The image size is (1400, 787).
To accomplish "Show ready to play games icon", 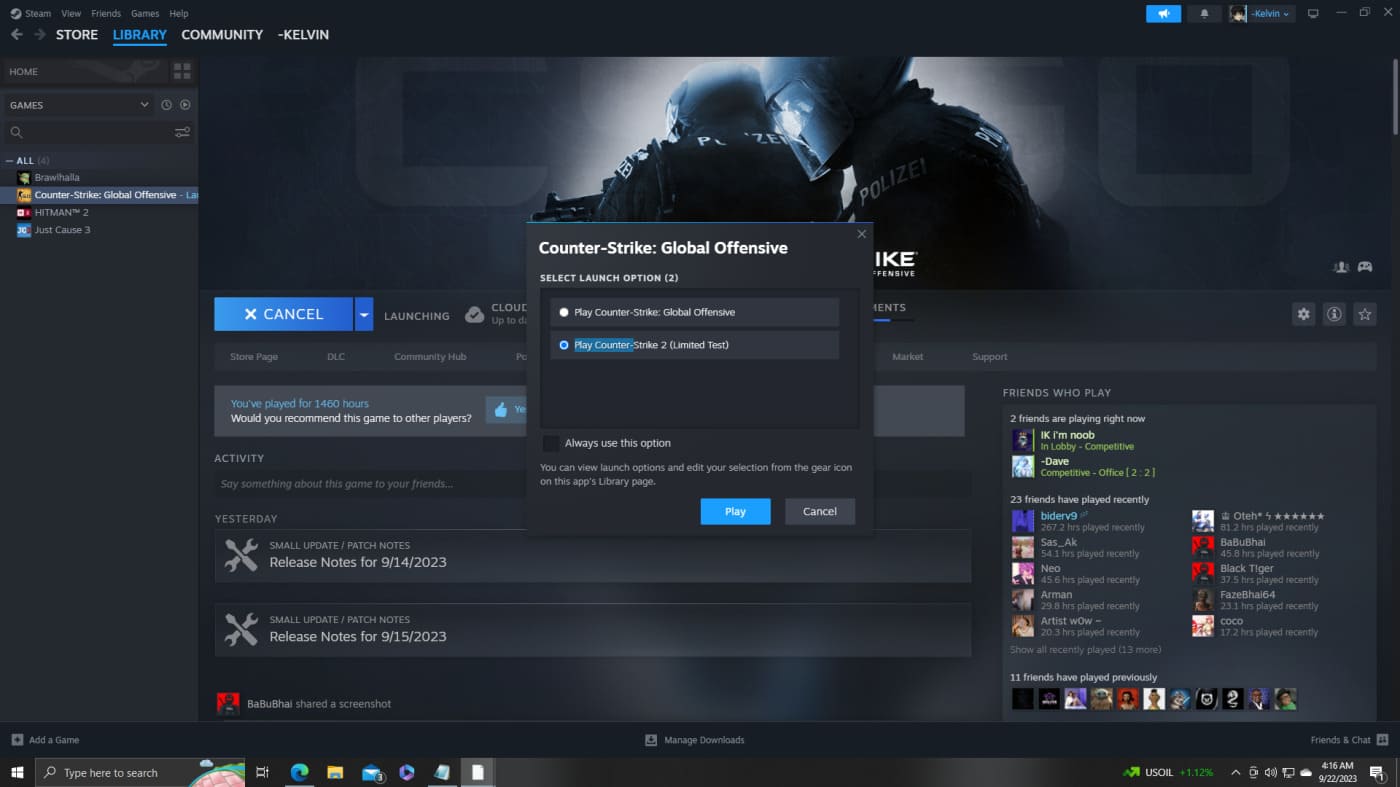I will pyautogui.click(x=185, y=105).
